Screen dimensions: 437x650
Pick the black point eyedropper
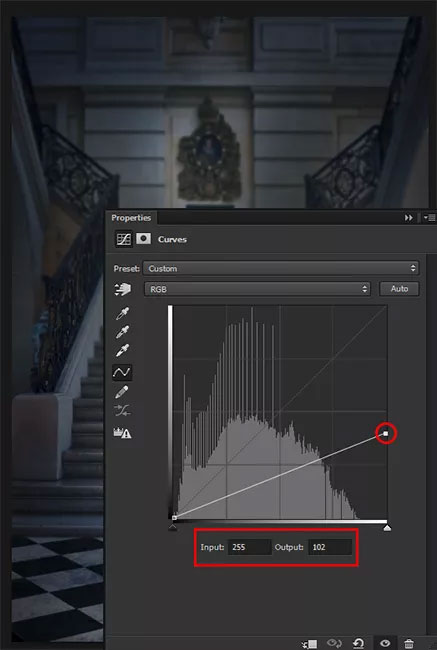(122, 314)
